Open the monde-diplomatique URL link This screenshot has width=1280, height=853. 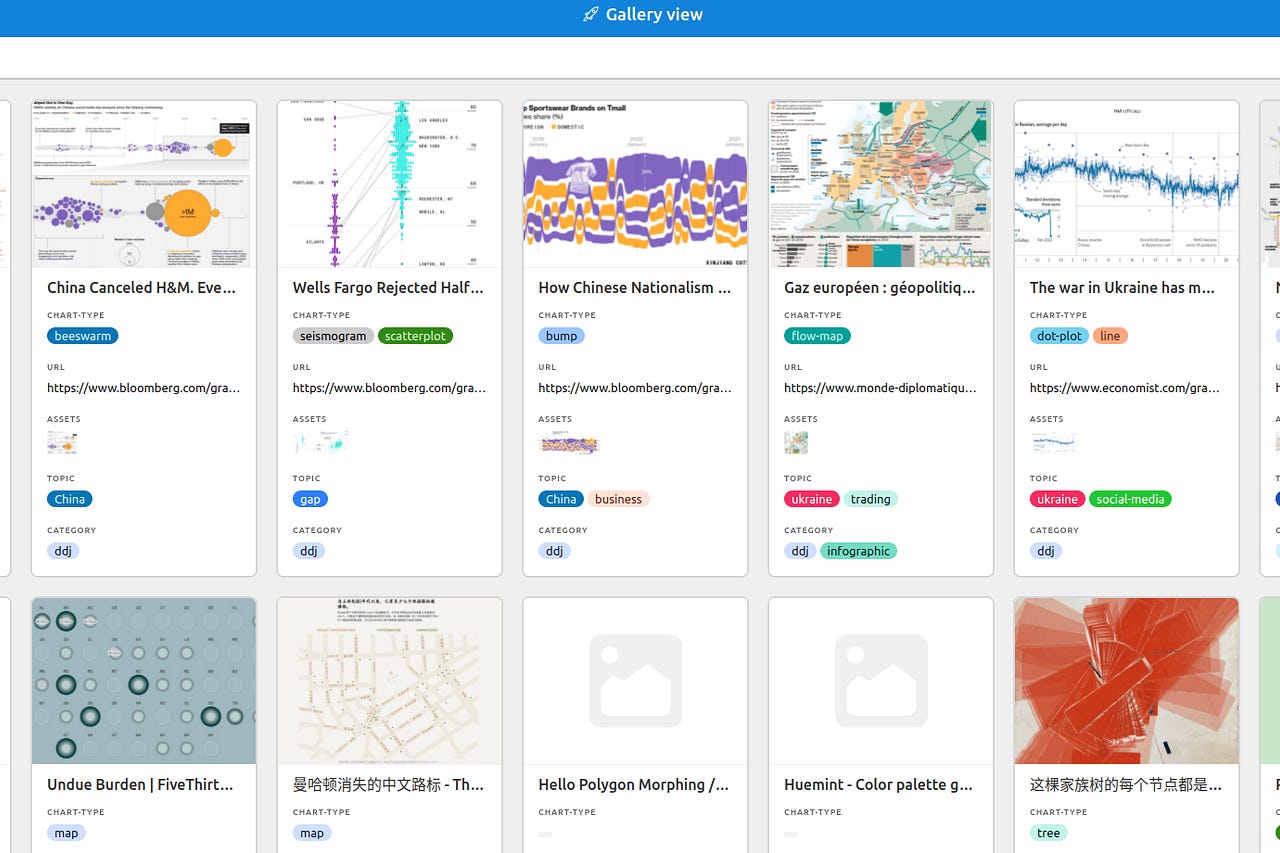[881, 388]
